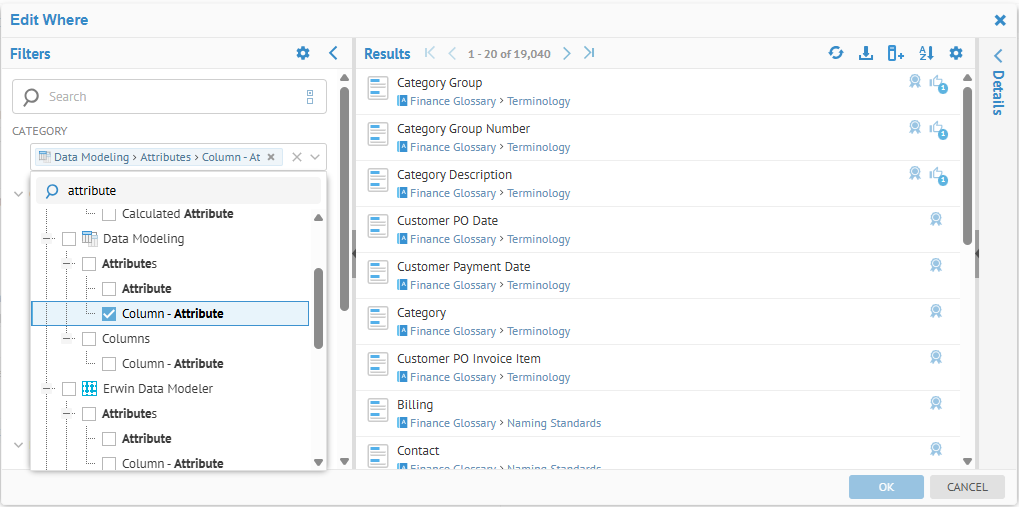
Task: Tick the Erwin Data Modeler checkbox
Action: tap(69, 389)
